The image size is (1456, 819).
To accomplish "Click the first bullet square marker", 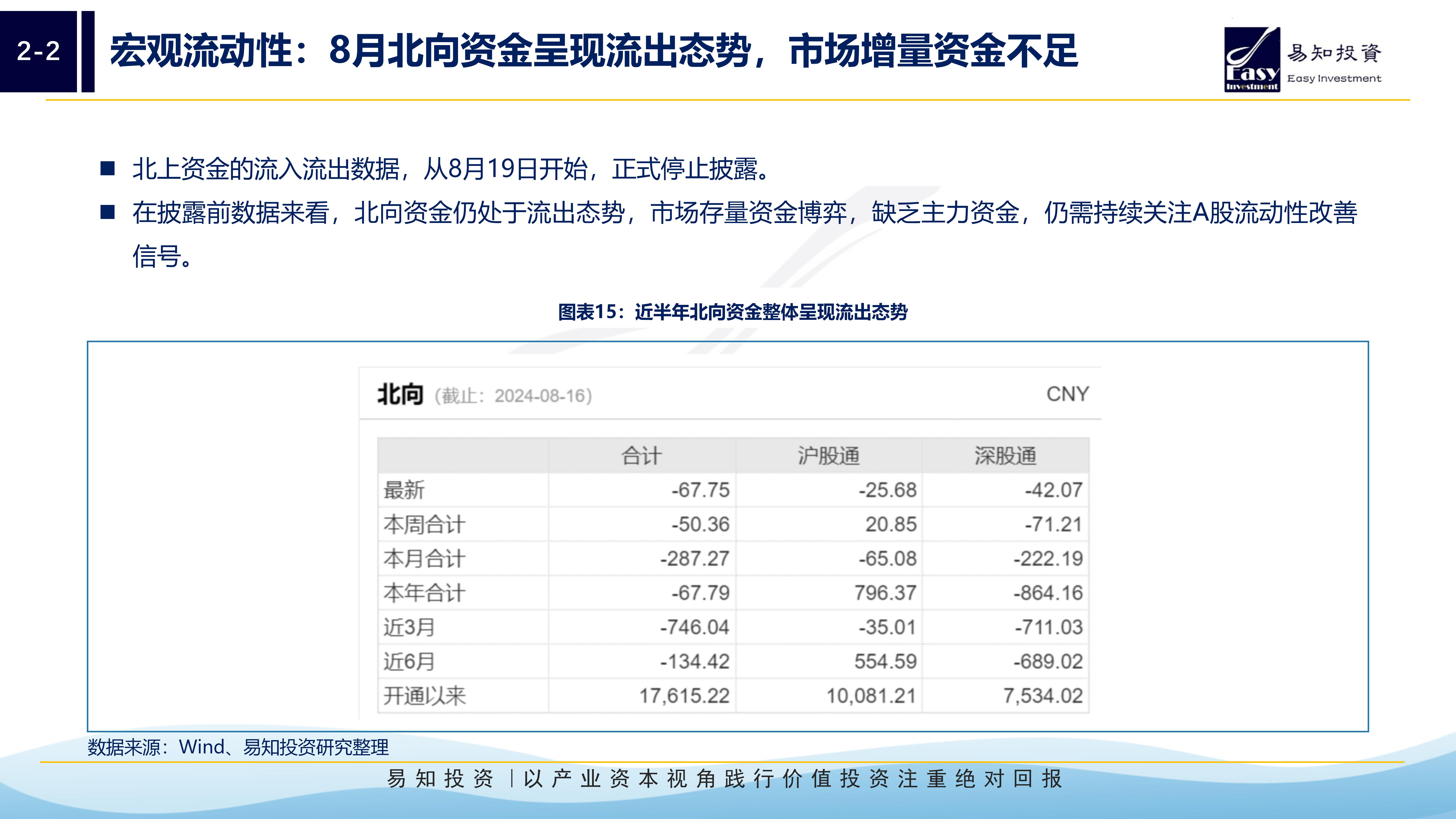I will 107,168.
